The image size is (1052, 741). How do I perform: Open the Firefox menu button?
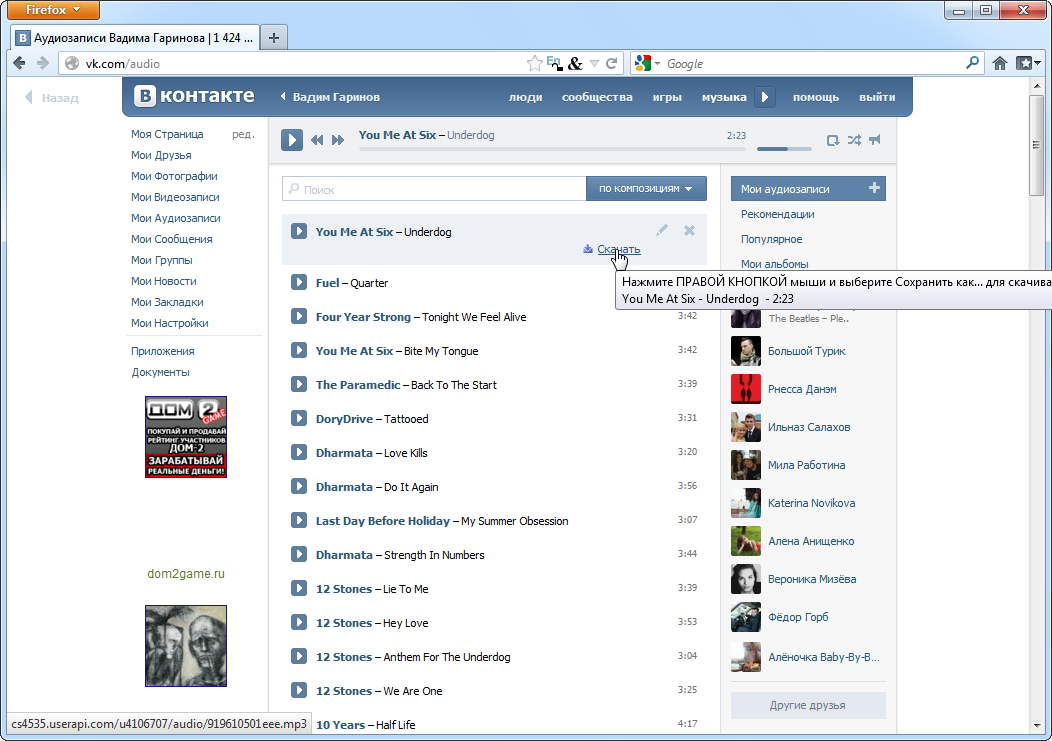(x=52, y=9)
